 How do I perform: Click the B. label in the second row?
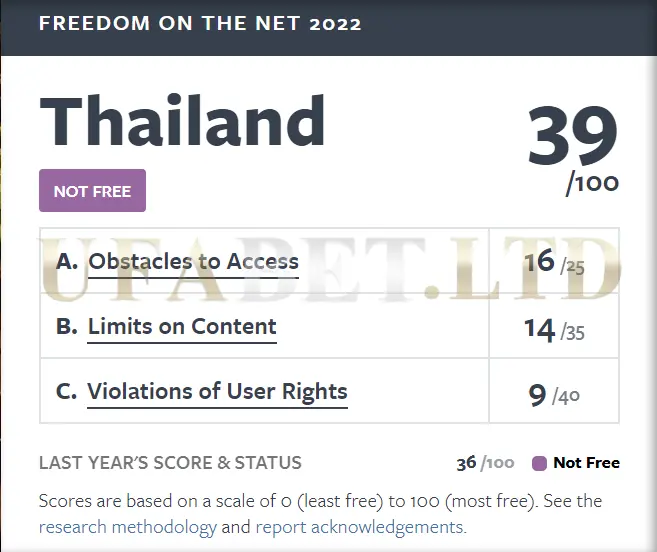tap(67, 327)
